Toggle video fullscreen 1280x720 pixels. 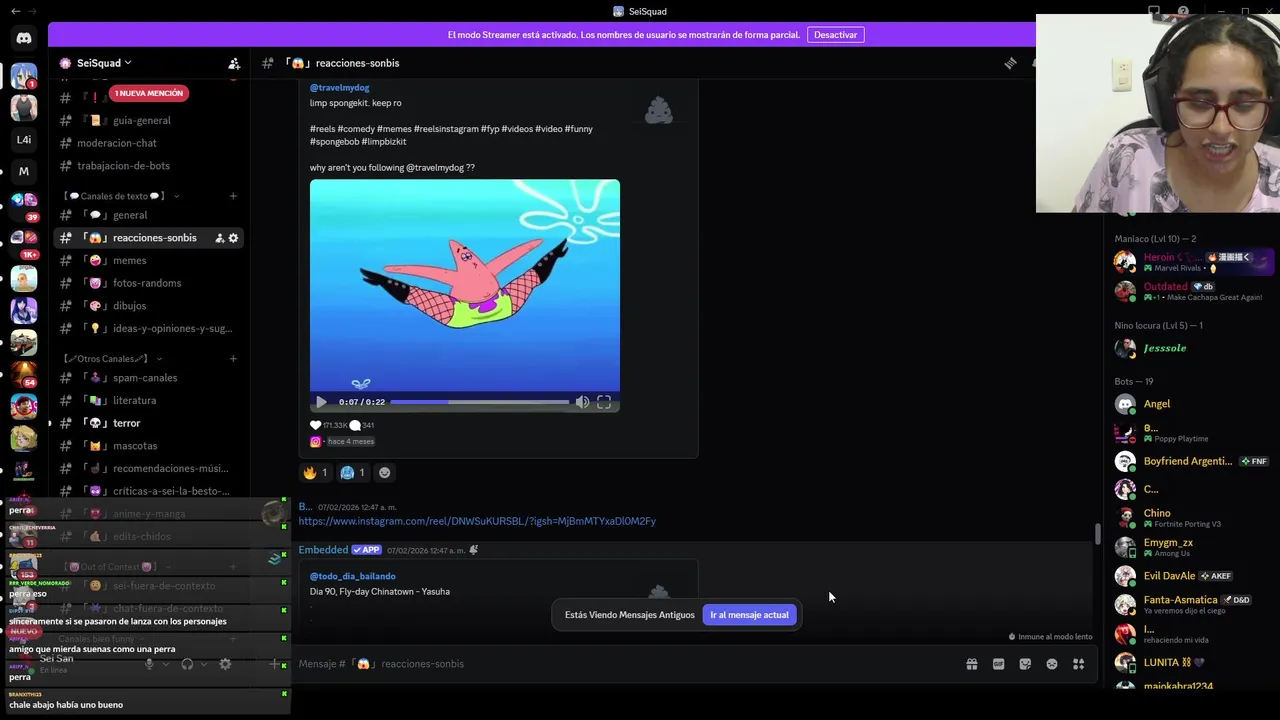click(x=604, y=402)
